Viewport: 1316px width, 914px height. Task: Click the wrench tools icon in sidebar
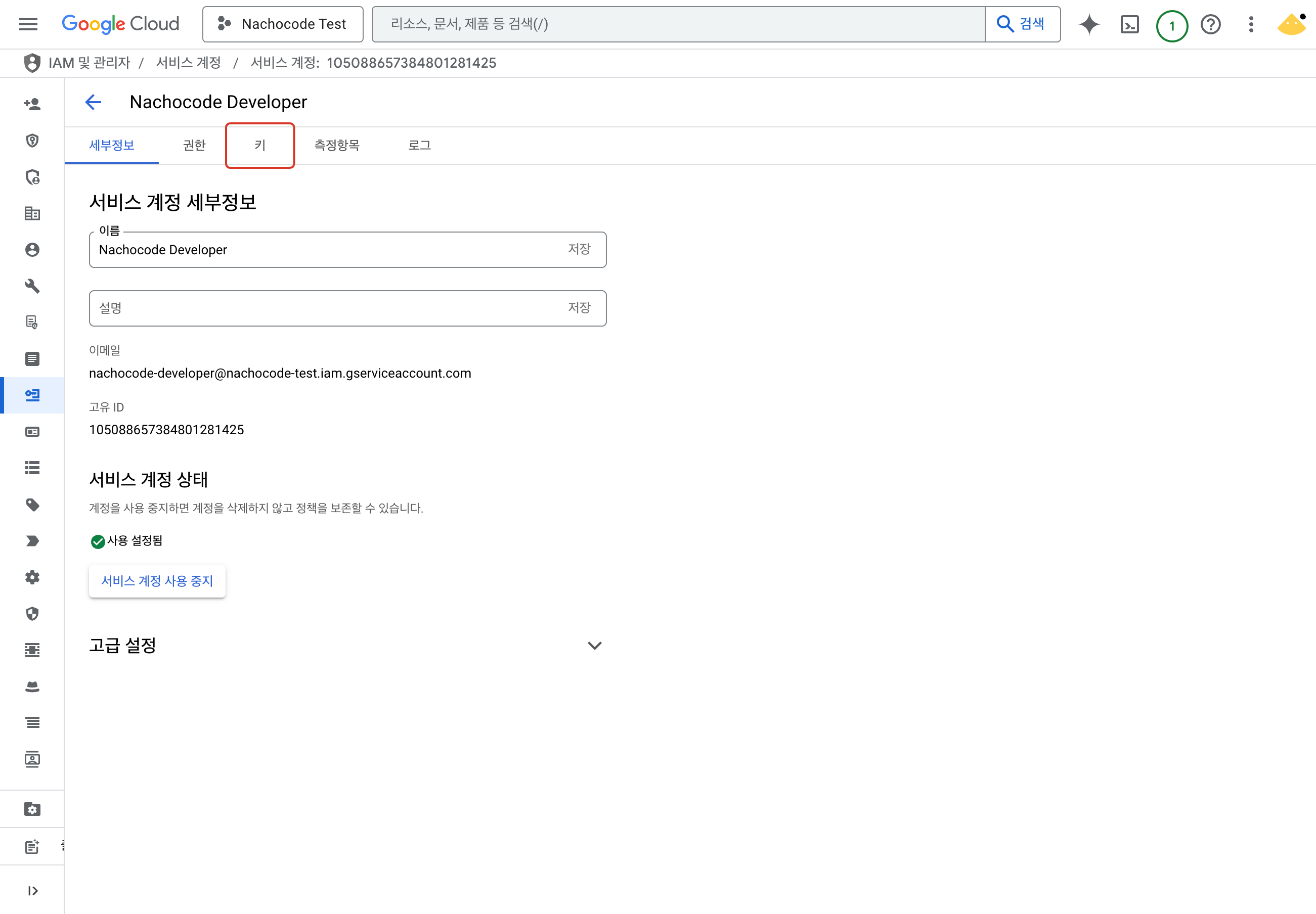33,286
